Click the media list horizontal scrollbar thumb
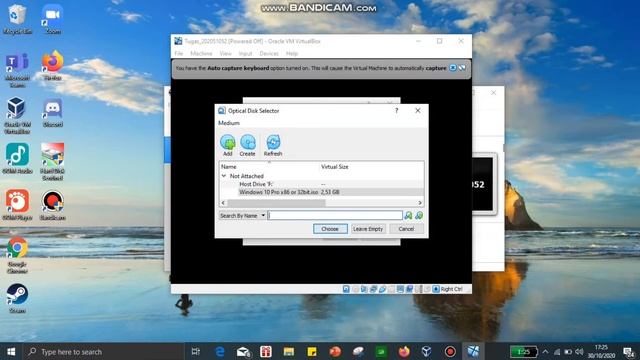The image size is (640, 360). click(x=276, y=203)
